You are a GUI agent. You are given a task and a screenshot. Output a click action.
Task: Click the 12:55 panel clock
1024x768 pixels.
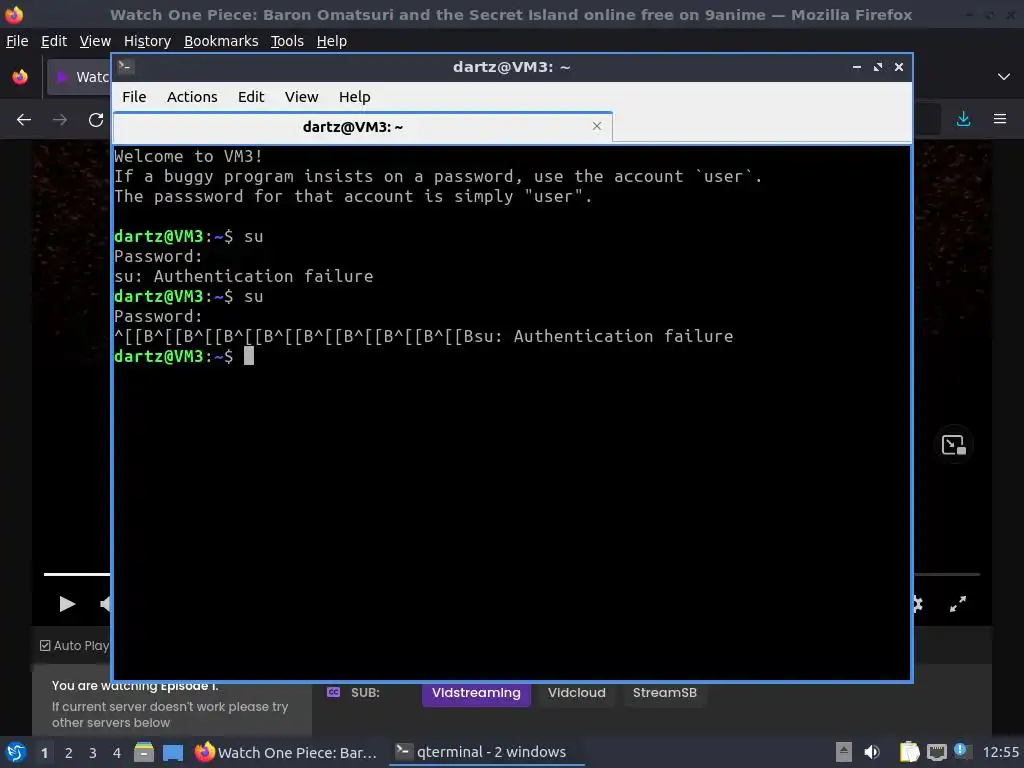(x=1000, y=752)
